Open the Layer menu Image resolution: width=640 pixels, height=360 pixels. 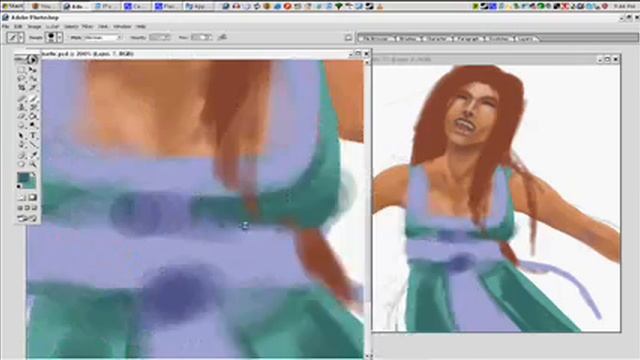(52, 27)
